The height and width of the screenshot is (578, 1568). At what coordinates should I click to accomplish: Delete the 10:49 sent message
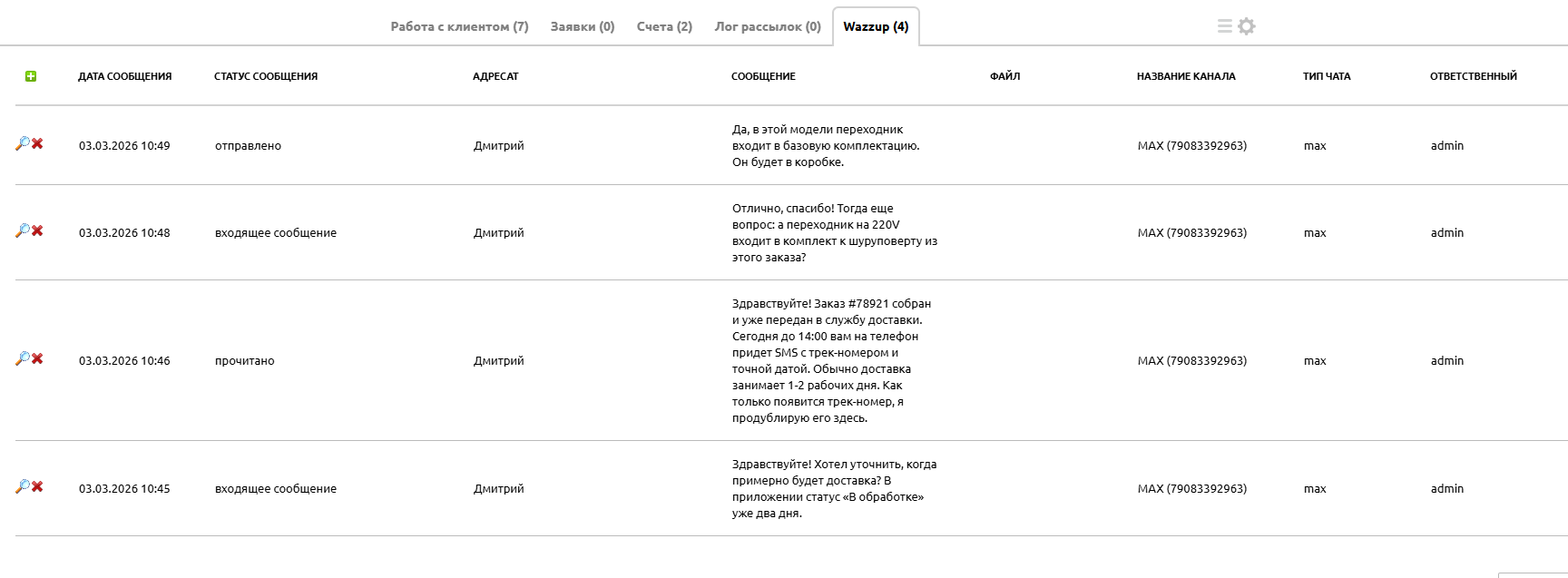click(x=38, y=143)
